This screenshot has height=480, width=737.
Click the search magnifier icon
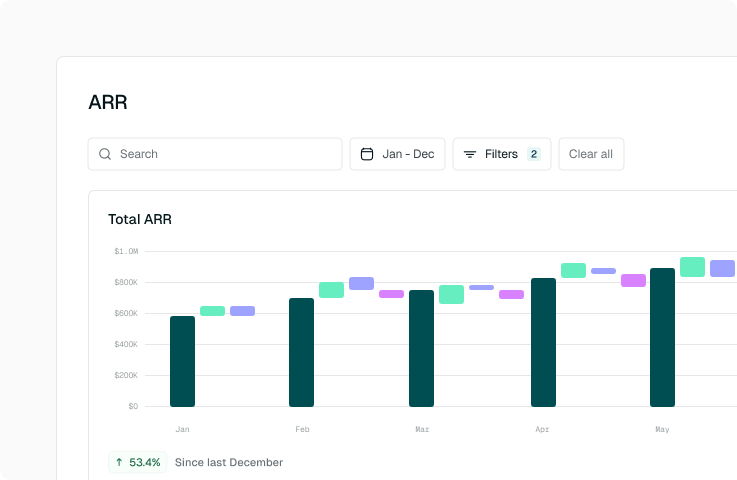click(105, 154)
